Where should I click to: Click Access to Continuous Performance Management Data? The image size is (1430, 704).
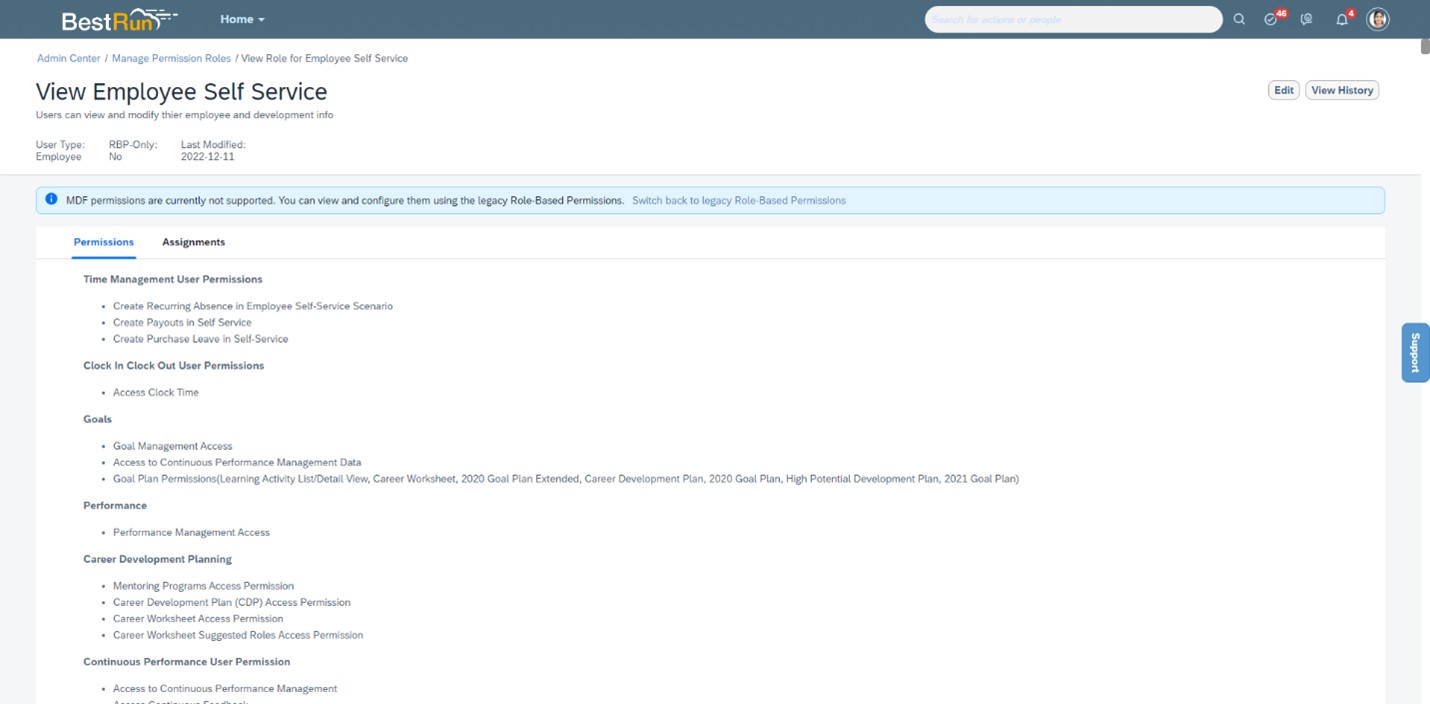click(237, 462)
